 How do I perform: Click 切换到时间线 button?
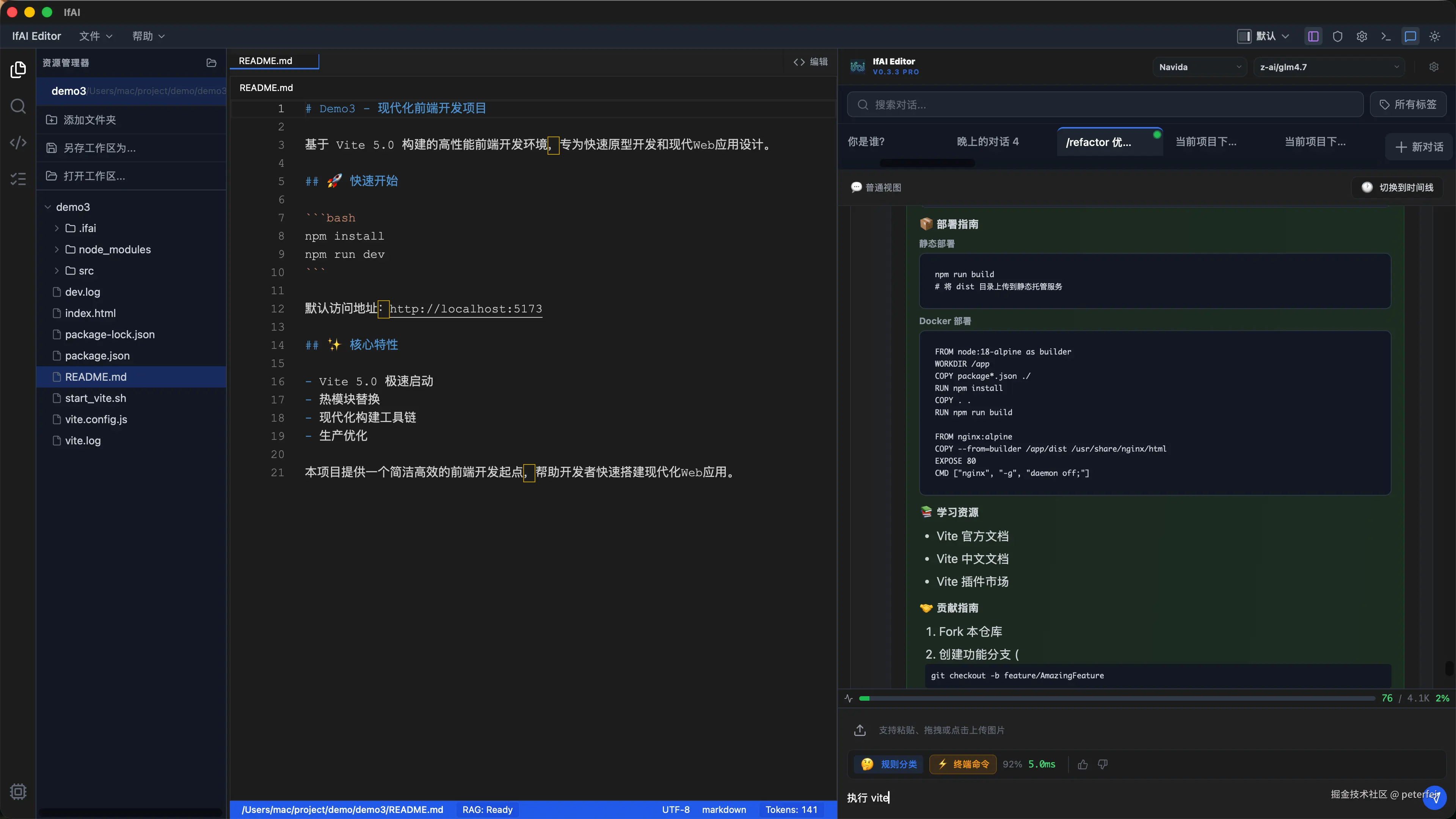tap(1397, 188)
